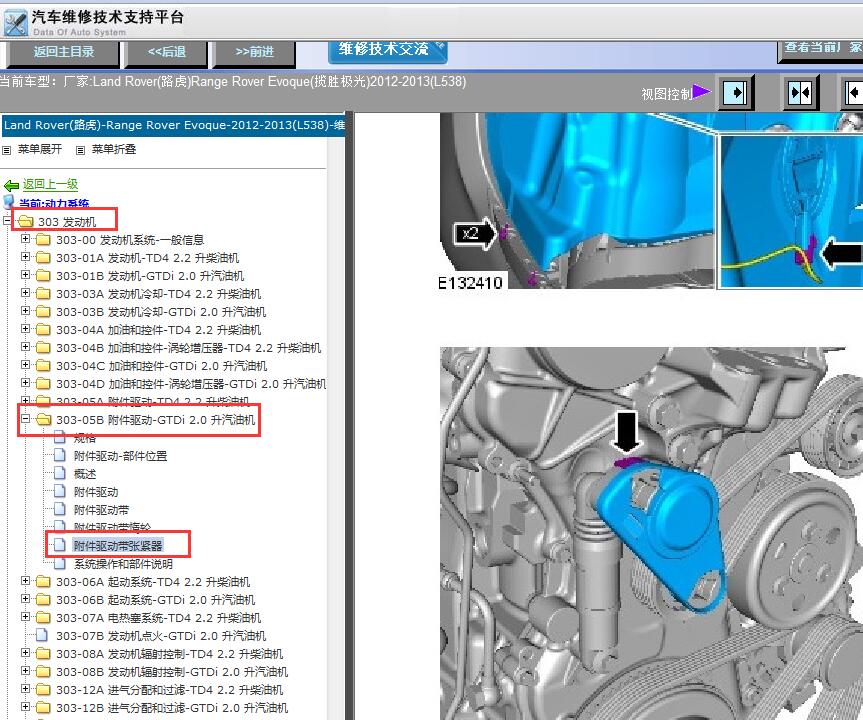
Task: Click the Land Rover Range Rover Evoque panel title
Action: pos(173,126)
